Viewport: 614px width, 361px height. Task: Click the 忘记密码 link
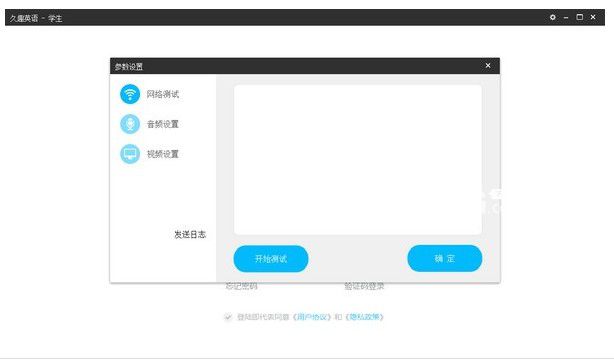[241, 286]
